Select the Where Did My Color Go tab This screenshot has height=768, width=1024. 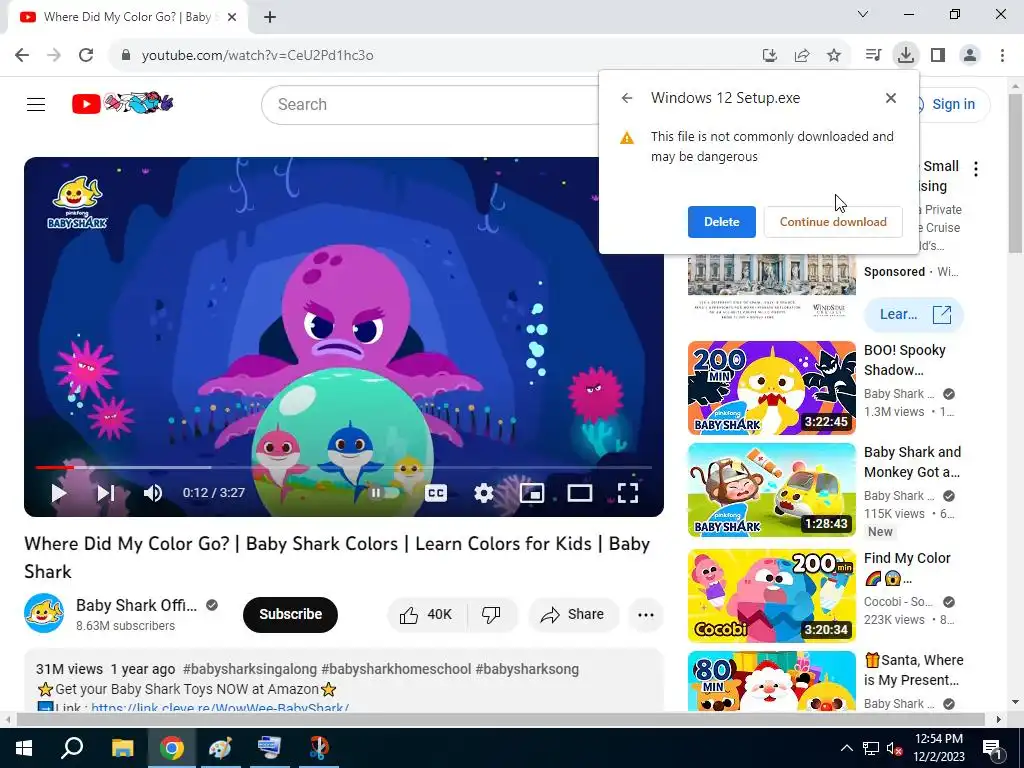click(x=127, y=17)
